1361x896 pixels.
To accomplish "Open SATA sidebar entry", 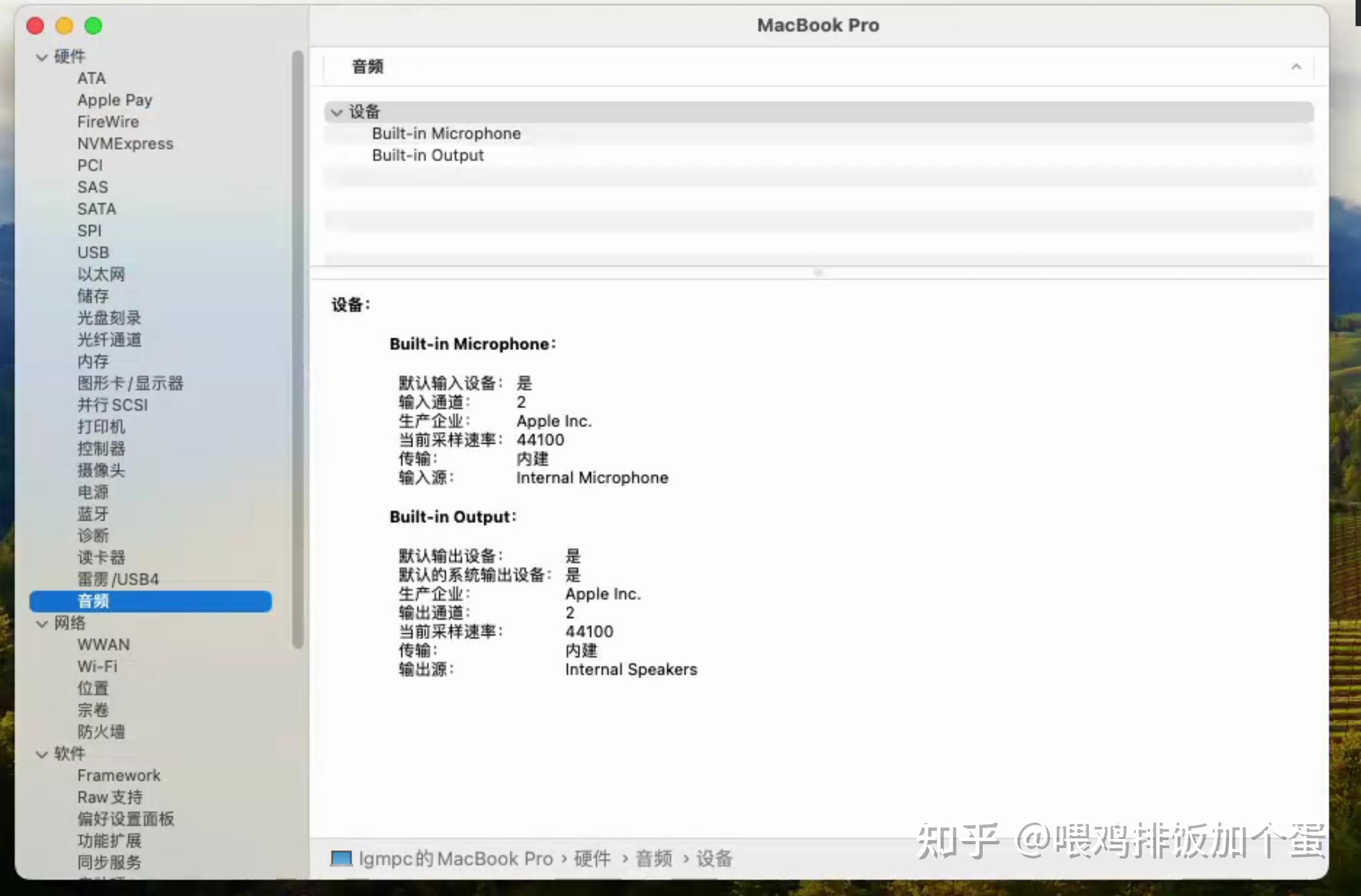I will [x=97, y=208].
